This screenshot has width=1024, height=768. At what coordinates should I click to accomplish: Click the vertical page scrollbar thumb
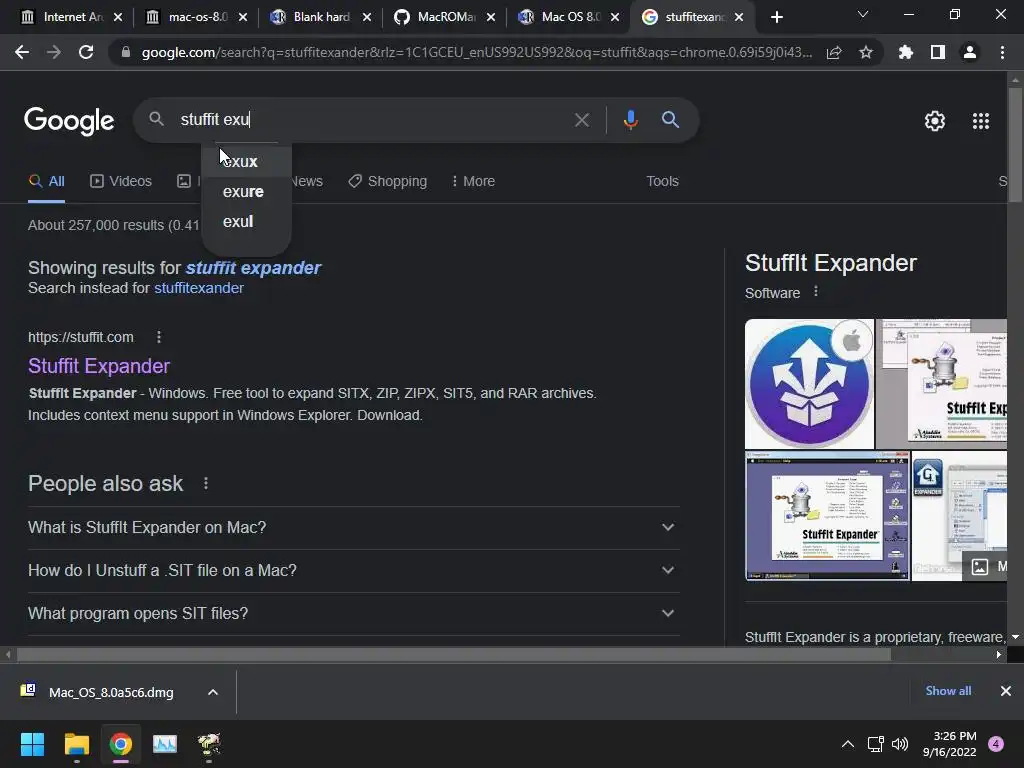point(1015,145)
